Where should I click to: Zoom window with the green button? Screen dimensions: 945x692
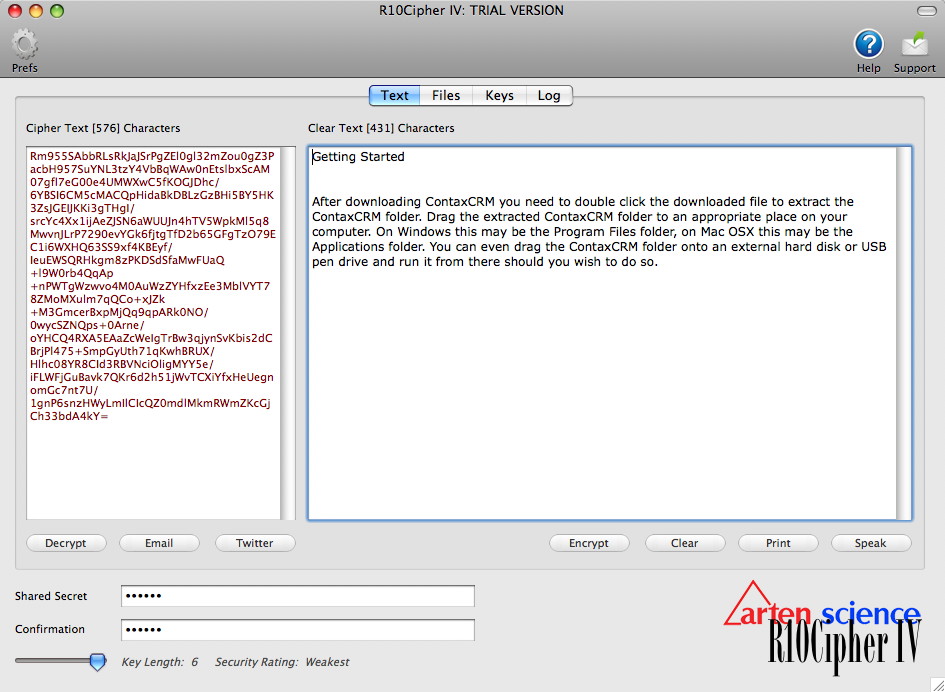pos(57,11)
